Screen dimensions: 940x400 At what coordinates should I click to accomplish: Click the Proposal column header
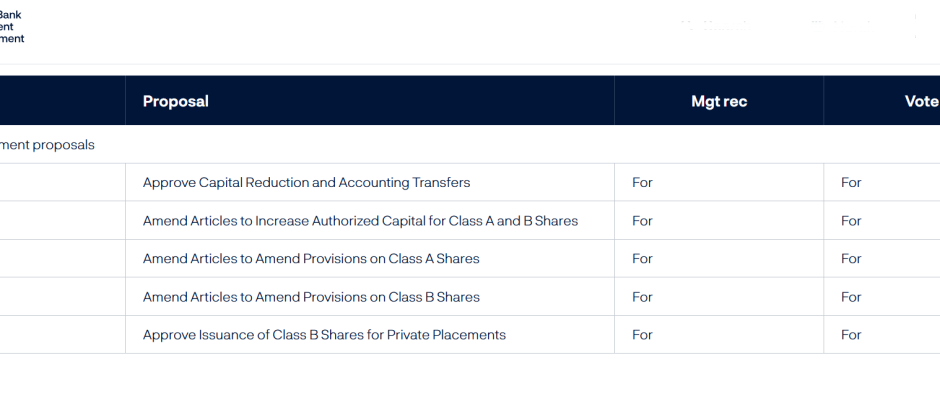point(176,101)
